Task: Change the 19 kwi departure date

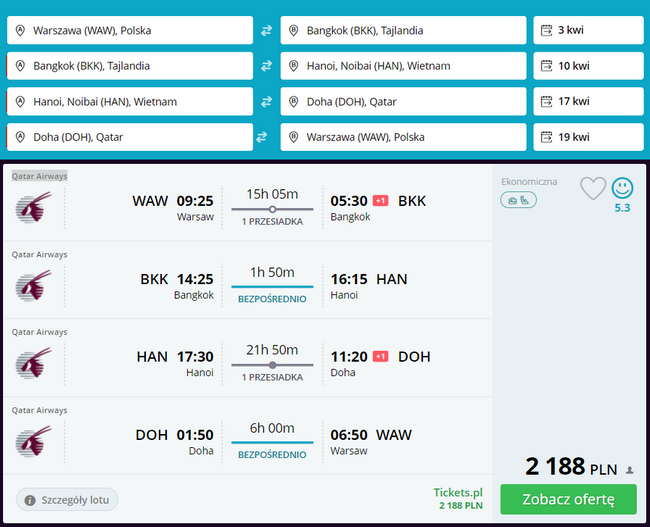Action: tap(588, 137)
